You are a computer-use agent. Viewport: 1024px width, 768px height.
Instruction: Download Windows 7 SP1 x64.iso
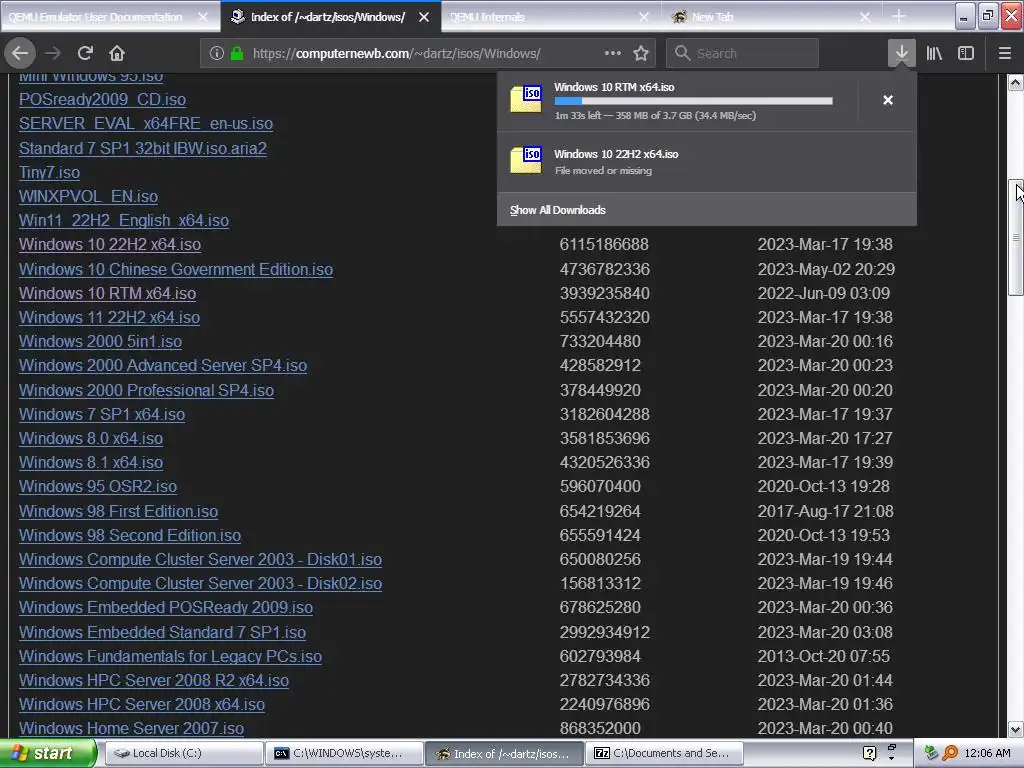pyautogui.click(x=102, y=415)
